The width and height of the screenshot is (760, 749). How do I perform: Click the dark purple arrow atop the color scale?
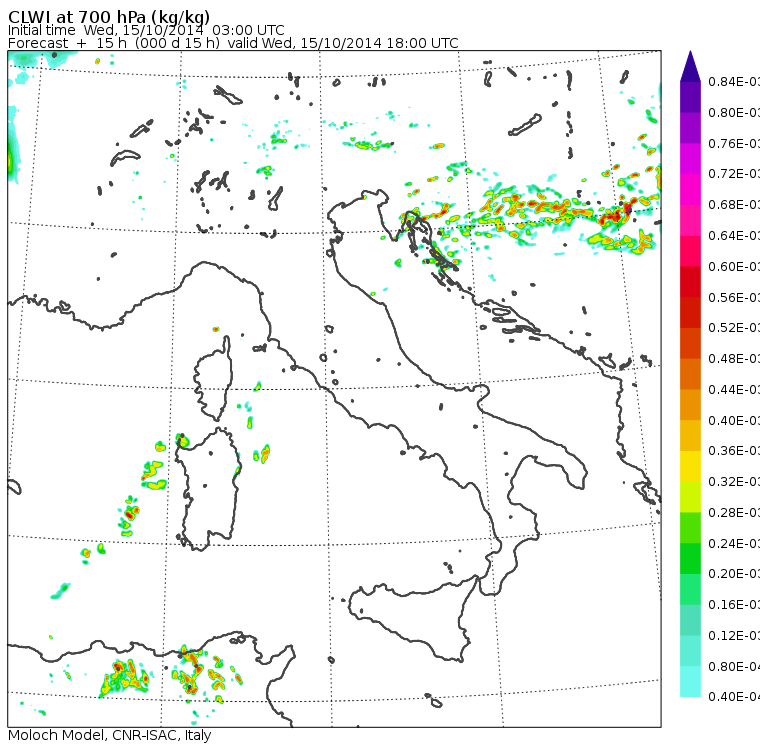click(690, 66)
